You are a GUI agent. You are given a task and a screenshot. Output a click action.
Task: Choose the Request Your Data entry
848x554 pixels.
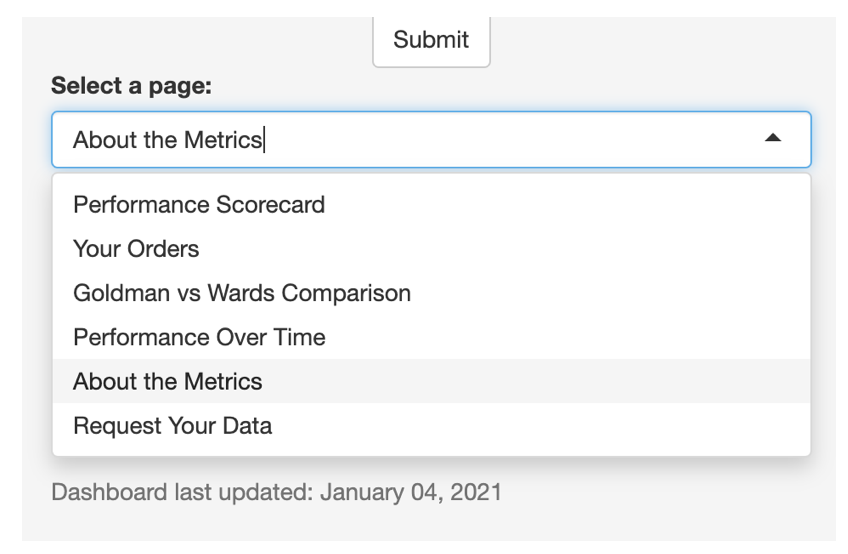click(x=431, y=426)
